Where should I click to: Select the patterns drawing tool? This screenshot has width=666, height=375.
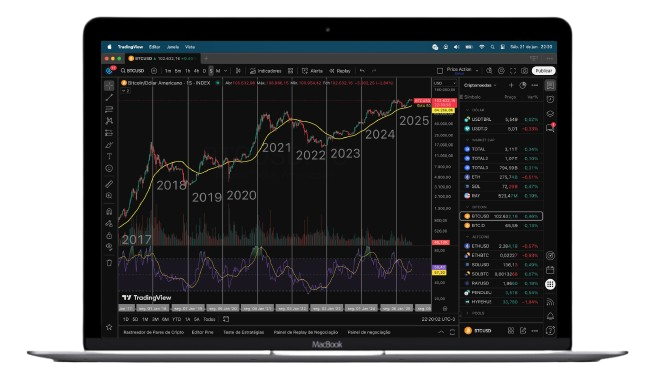pyautogui.click(x=109, y=121)
